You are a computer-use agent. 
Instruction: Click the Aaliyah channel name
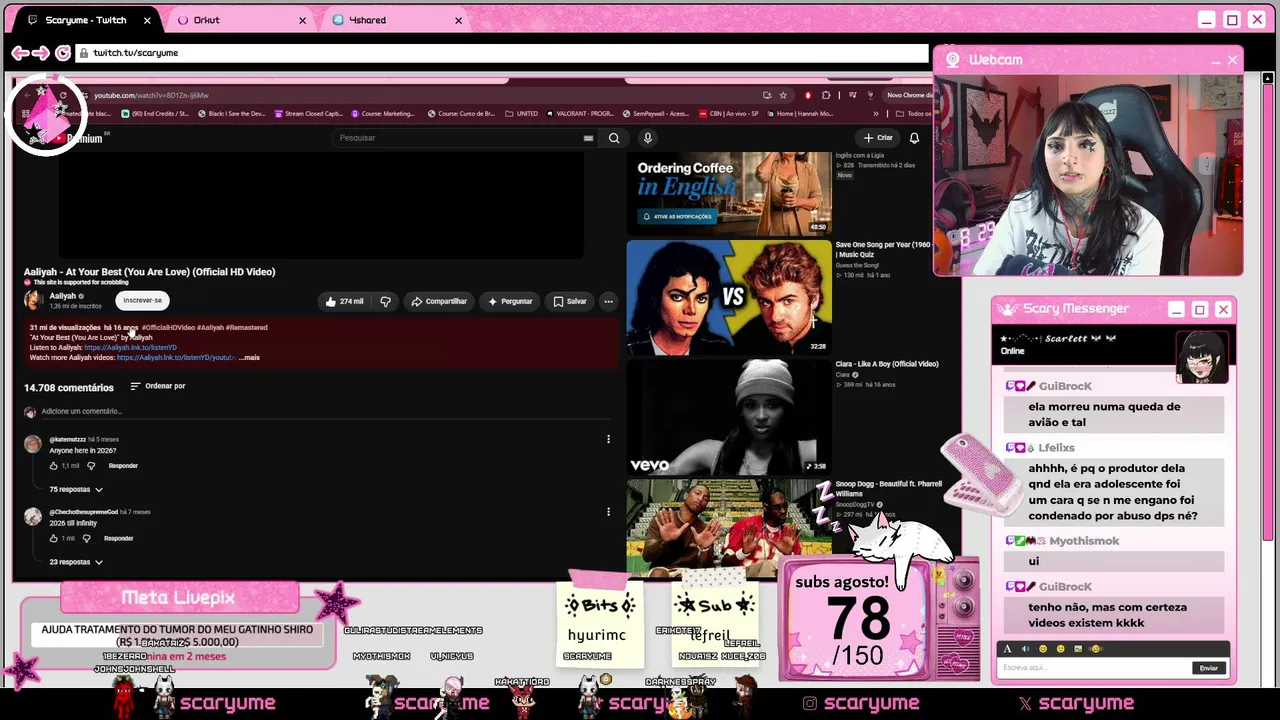63,296
